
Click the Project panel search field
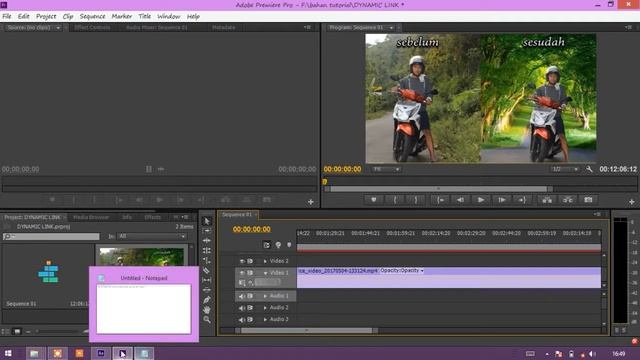[51, 236]
